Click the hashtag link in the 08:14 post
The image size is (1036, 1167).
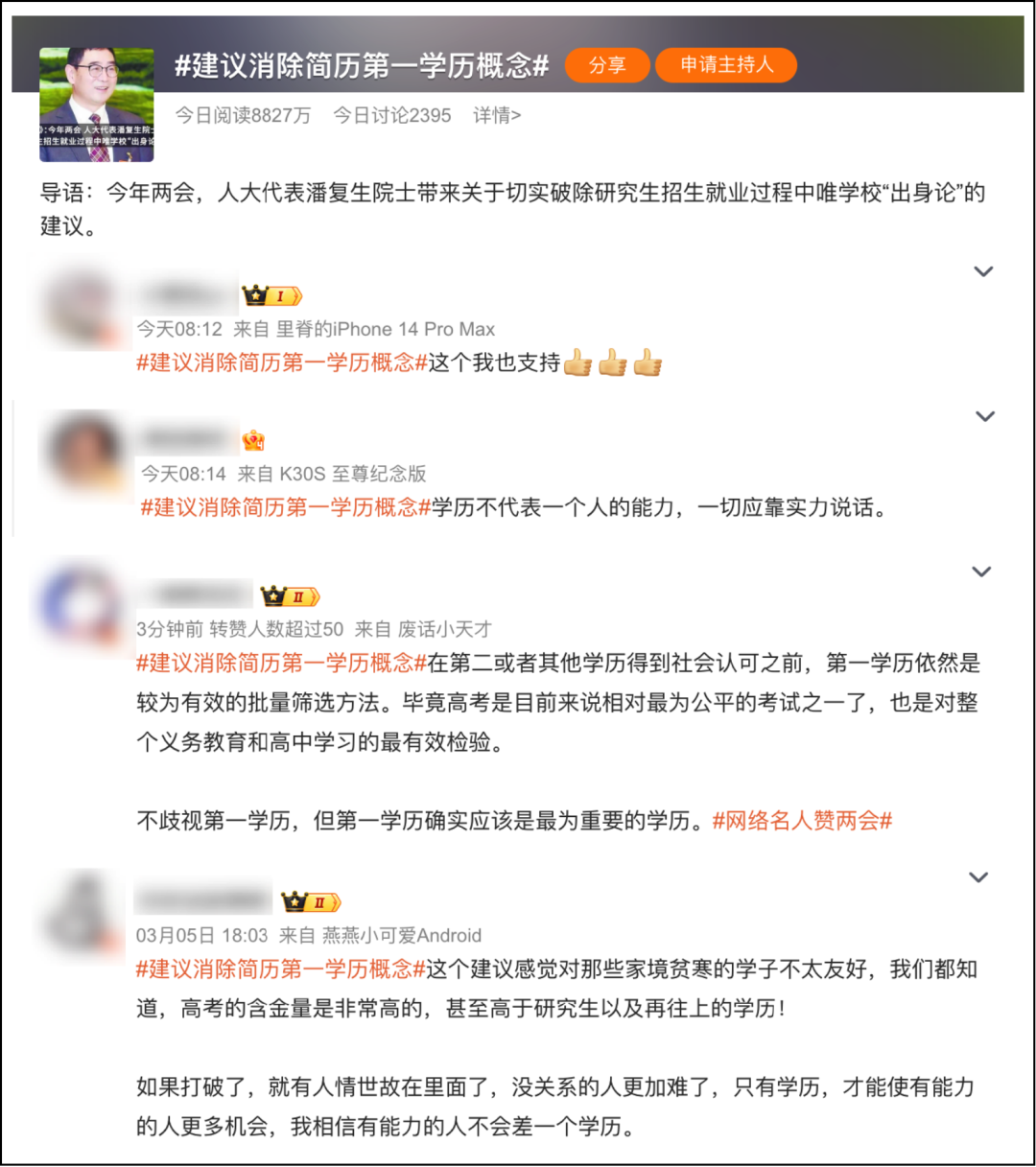point(286,507)
